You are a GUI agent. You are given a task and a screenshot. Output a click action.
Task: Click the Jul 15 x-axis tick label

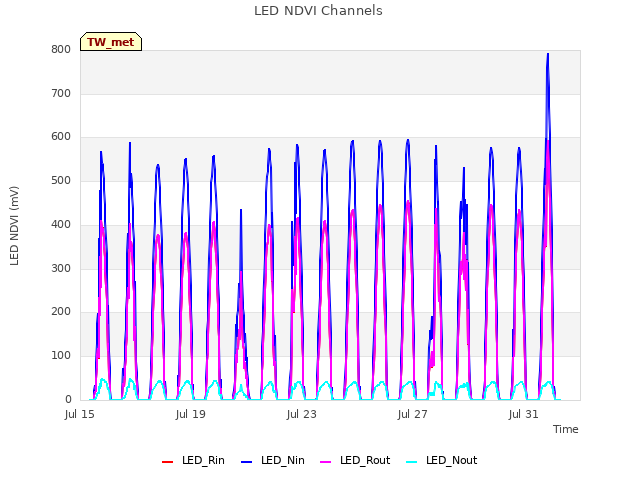(80, 414)
